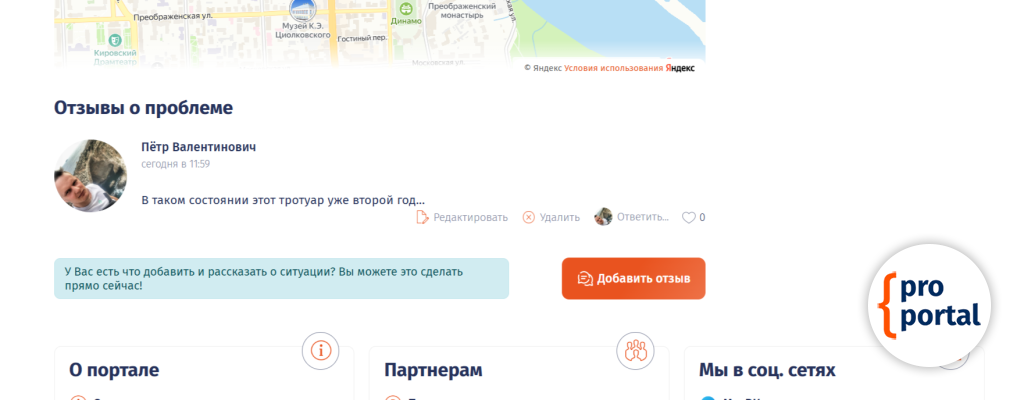Open Пётр Валентинович's profile photo

(x=90, y=175)
